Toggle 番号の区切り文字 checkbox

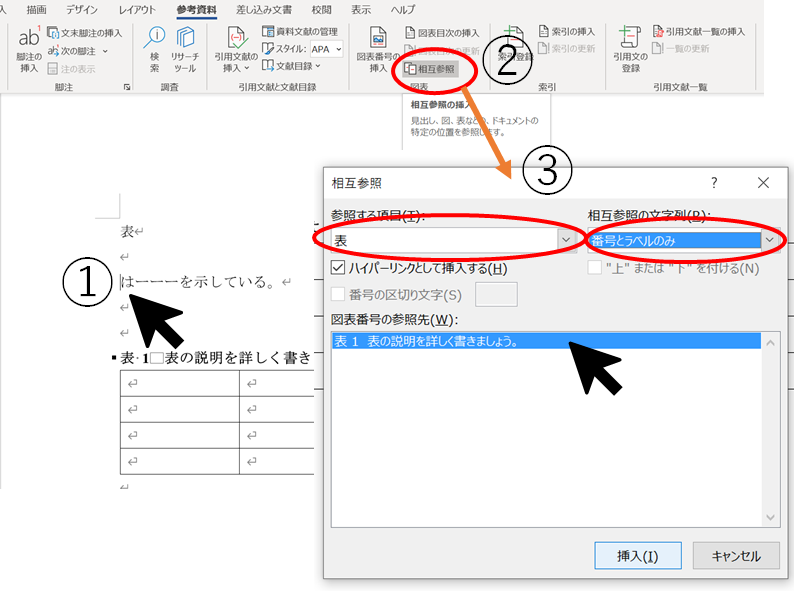click(338, 294)
